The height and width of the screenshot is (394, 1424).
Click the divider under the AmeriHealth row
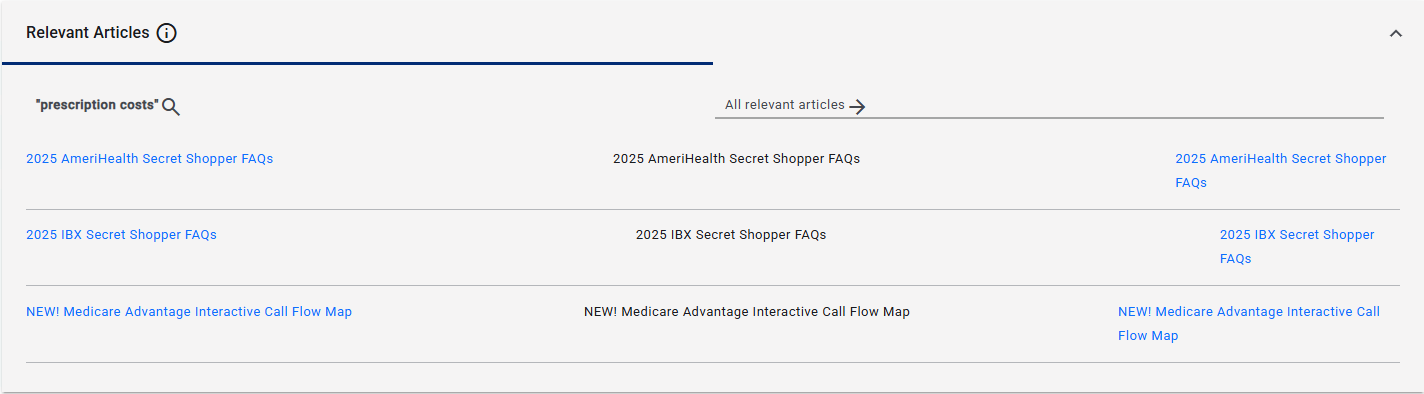pyautogui.click(x=713, y=209)
